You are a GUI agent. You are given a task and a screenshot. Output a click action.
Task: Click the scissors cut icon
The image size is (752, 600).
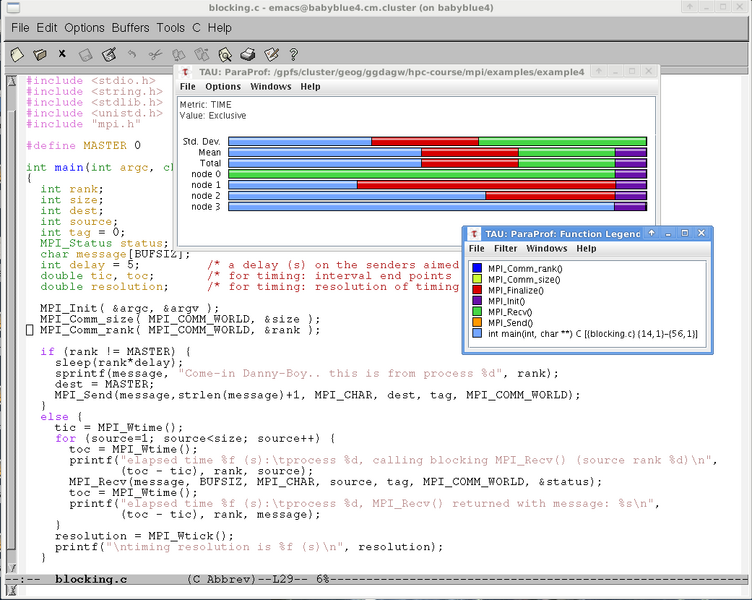pyautogui.click(x=155, y=54)
